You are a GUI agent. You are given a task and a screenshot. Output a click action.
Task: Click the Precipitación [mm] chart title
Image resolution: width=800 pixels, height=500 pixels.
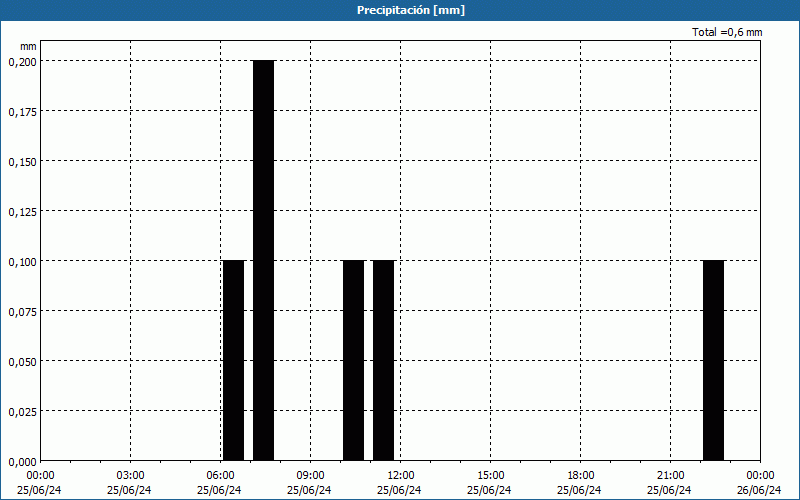coord(411,10)
